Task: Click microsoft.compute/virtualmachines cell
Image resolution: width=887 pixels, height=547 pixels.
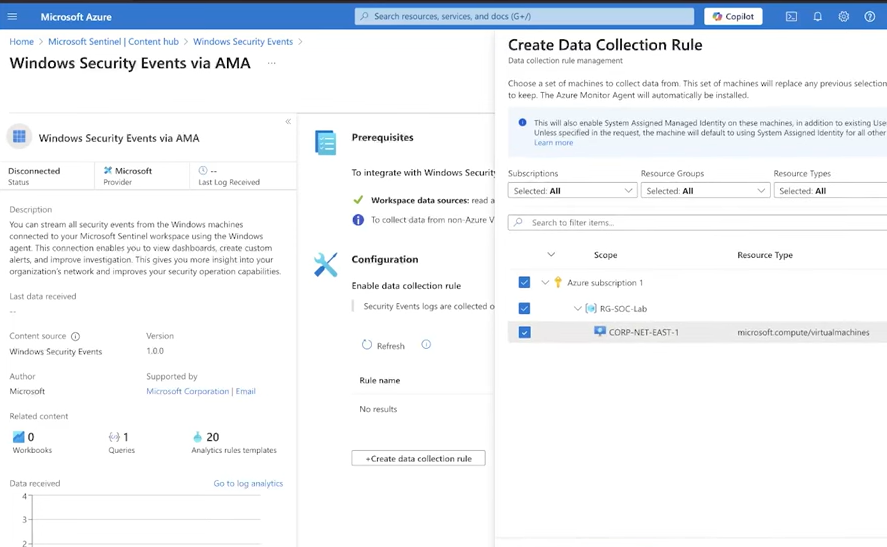Action: [x=803, y=333]
